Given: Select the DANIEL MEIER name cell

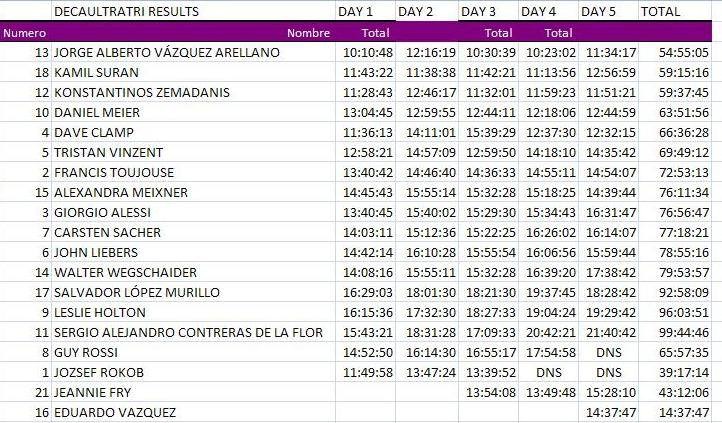Looking at the screenshot, I should pos(193,112).
